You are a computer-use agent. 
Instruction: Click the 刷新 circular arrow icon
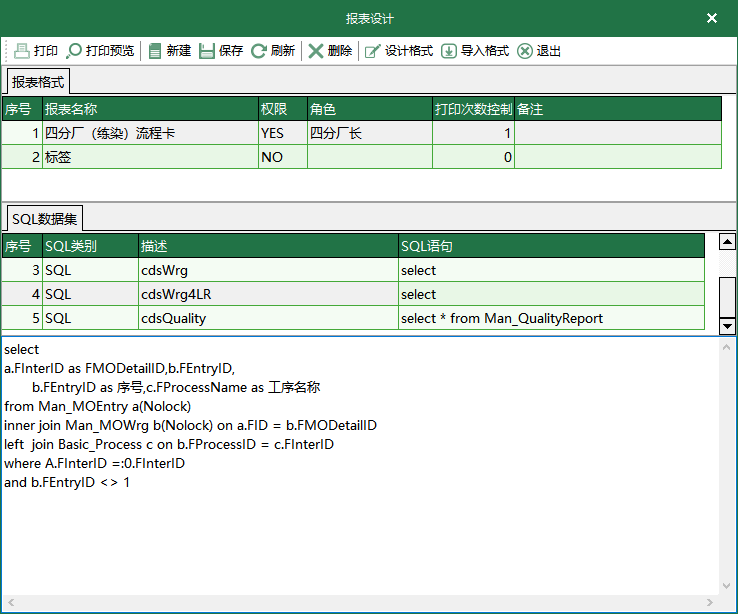[258, 51]
